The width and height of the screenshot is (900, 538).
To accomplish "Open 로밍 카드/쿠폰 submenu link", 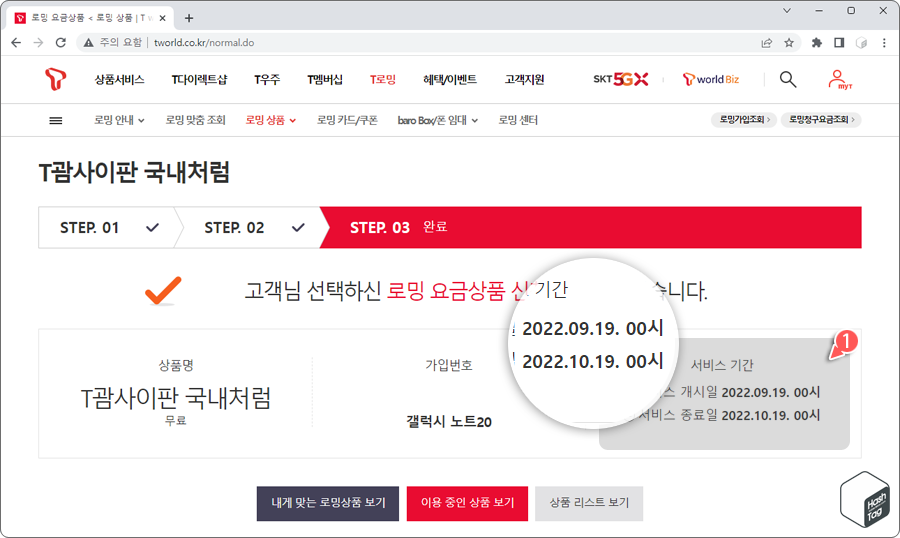I will pos(347,120).
